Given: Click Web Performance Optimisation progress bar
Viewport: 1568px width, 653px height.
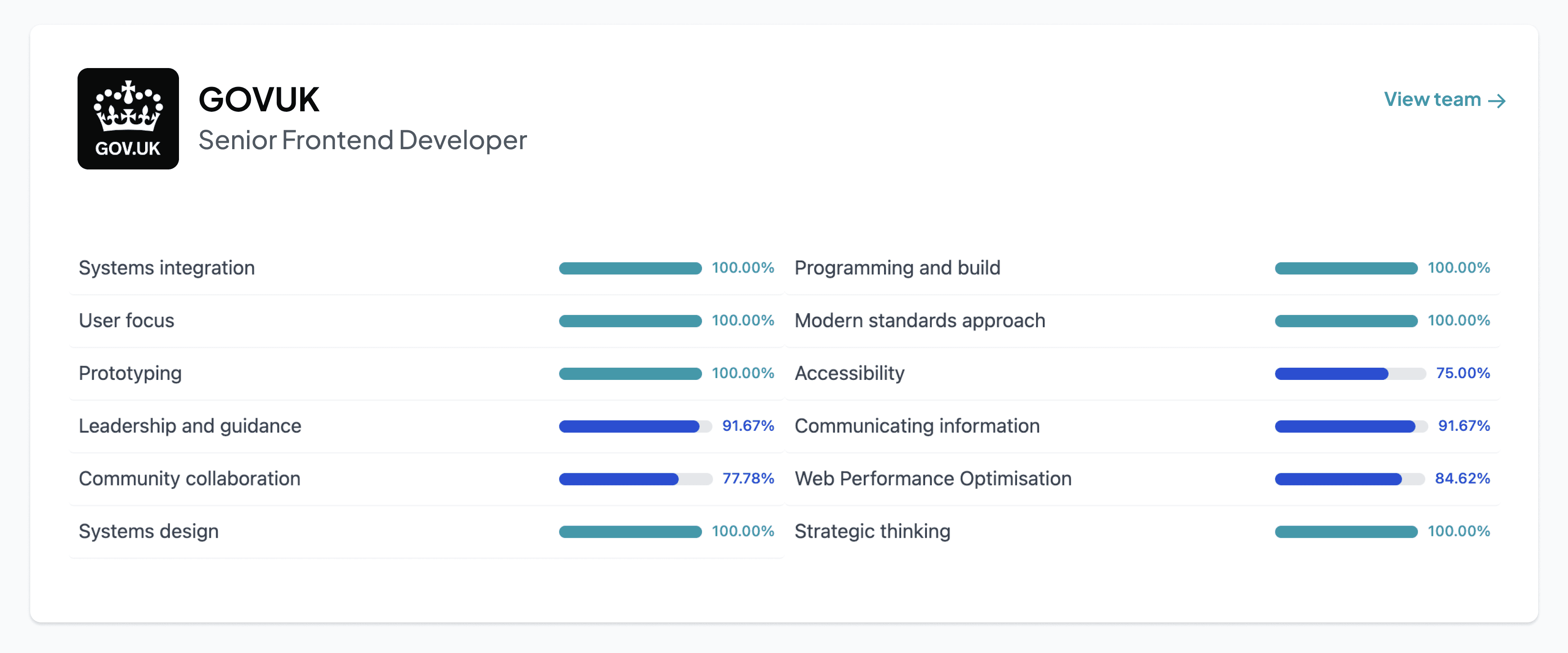Looking at the screenshot, I should point(1349,479).
